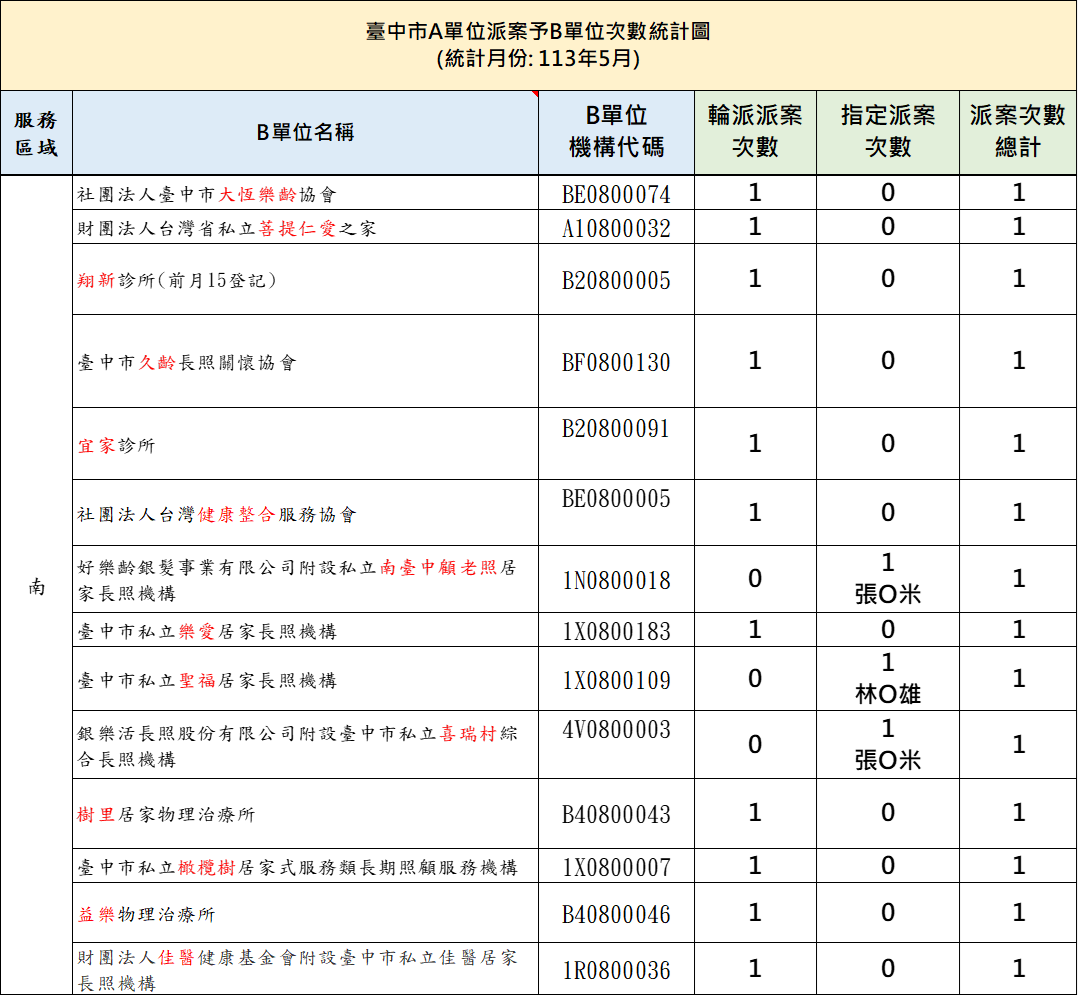1078x996 pixels.
Task: Click code 1N0800018
Action: 617,580
